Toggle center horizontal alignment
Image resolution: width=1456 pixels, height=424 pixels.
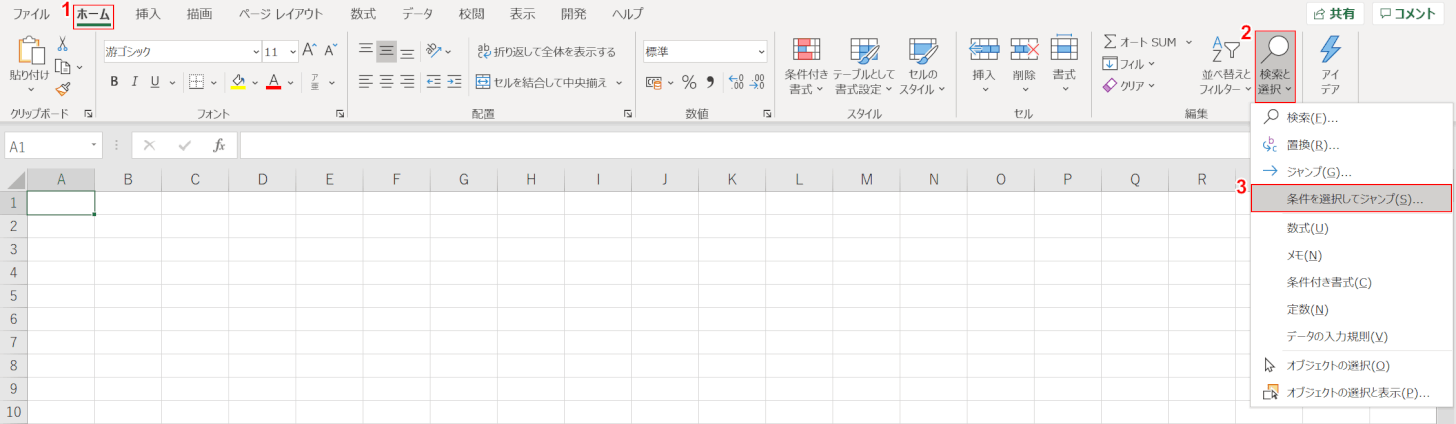386,82
